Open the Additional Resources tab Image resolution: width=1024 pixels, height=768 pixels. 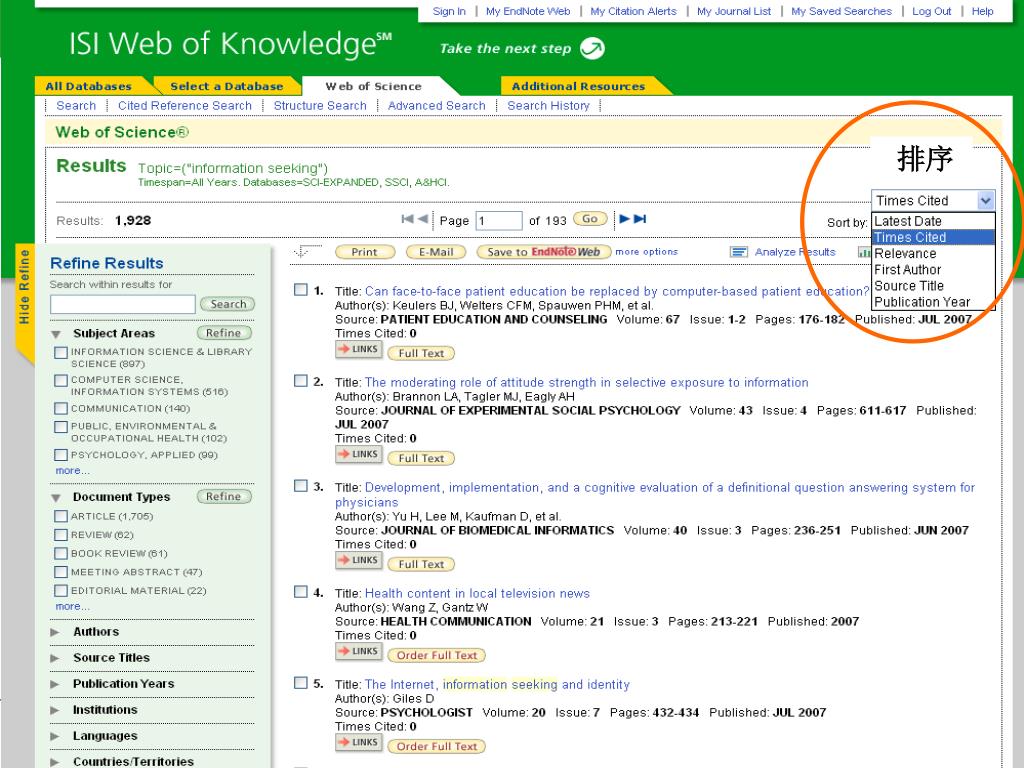tap(579, 86)
